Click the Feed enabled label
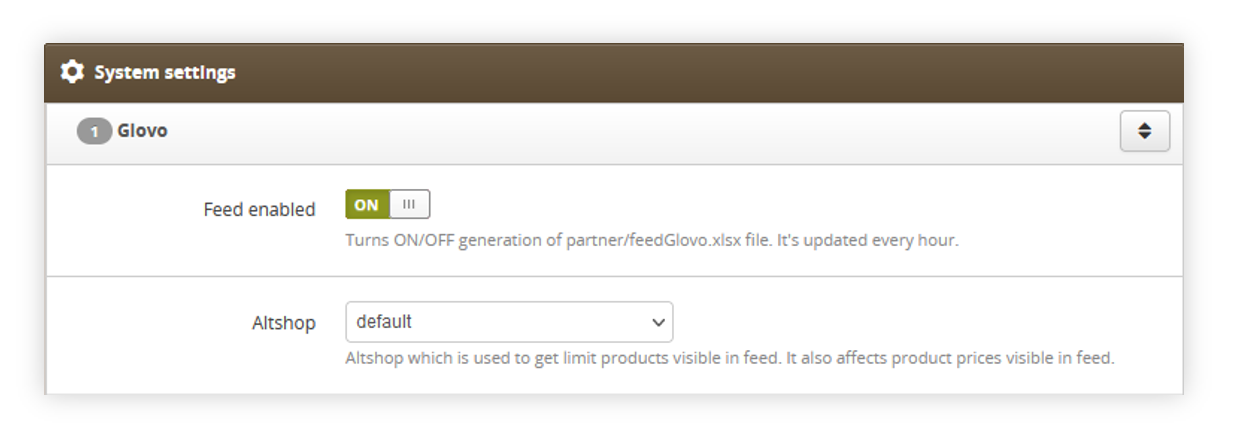Viewport: 1236px width, 447px height. (x=259, y=209)
